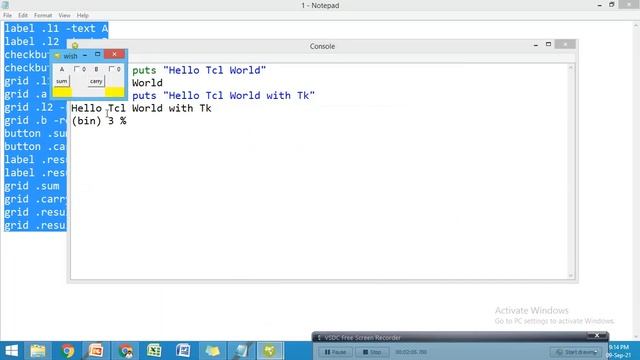Open the Windows Start button
Image resolution: width=640 pixels, height=360 pixels.
[x=11, y=351]
